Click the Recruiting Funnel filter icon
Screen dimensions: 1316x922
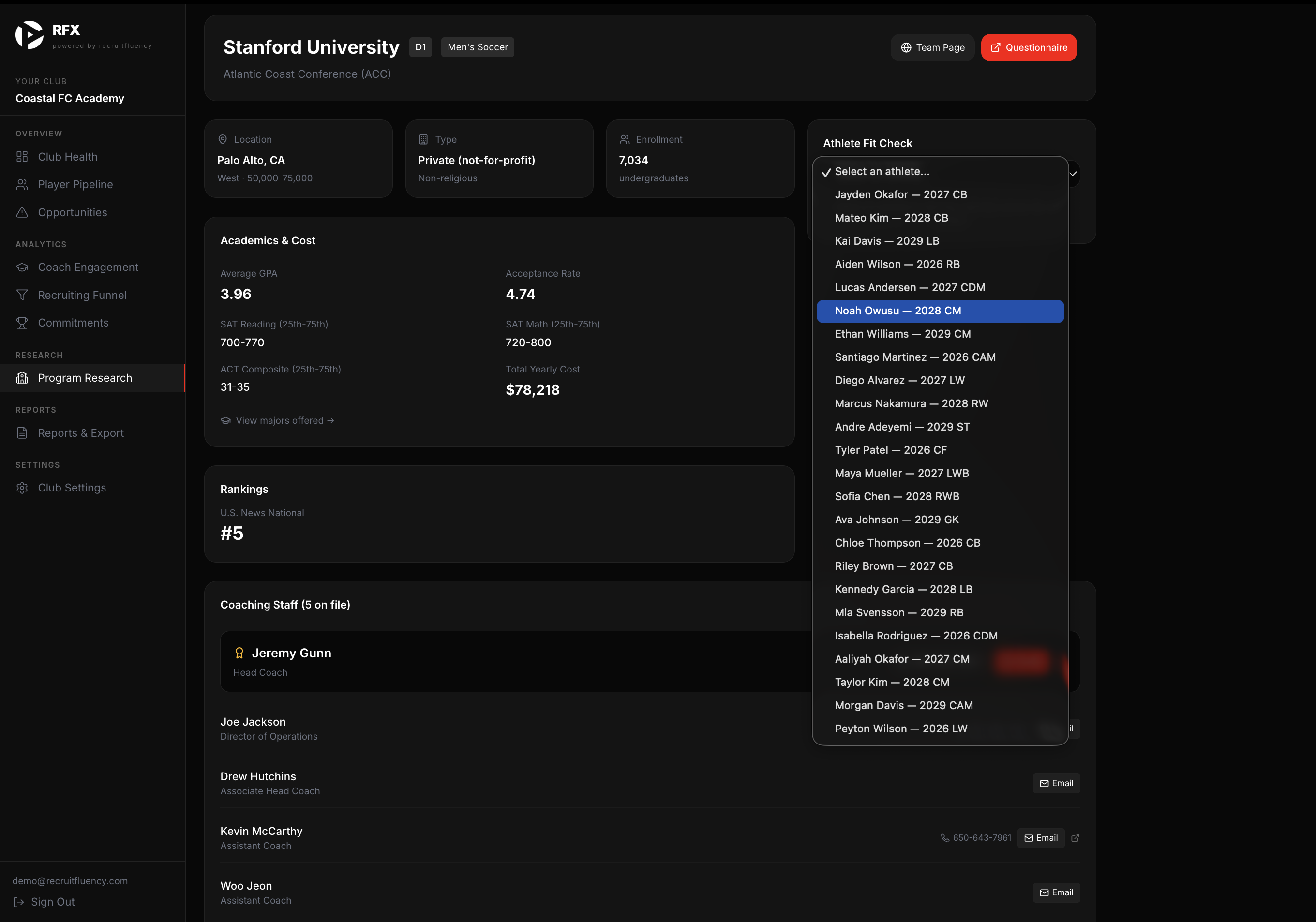(22, 295)
